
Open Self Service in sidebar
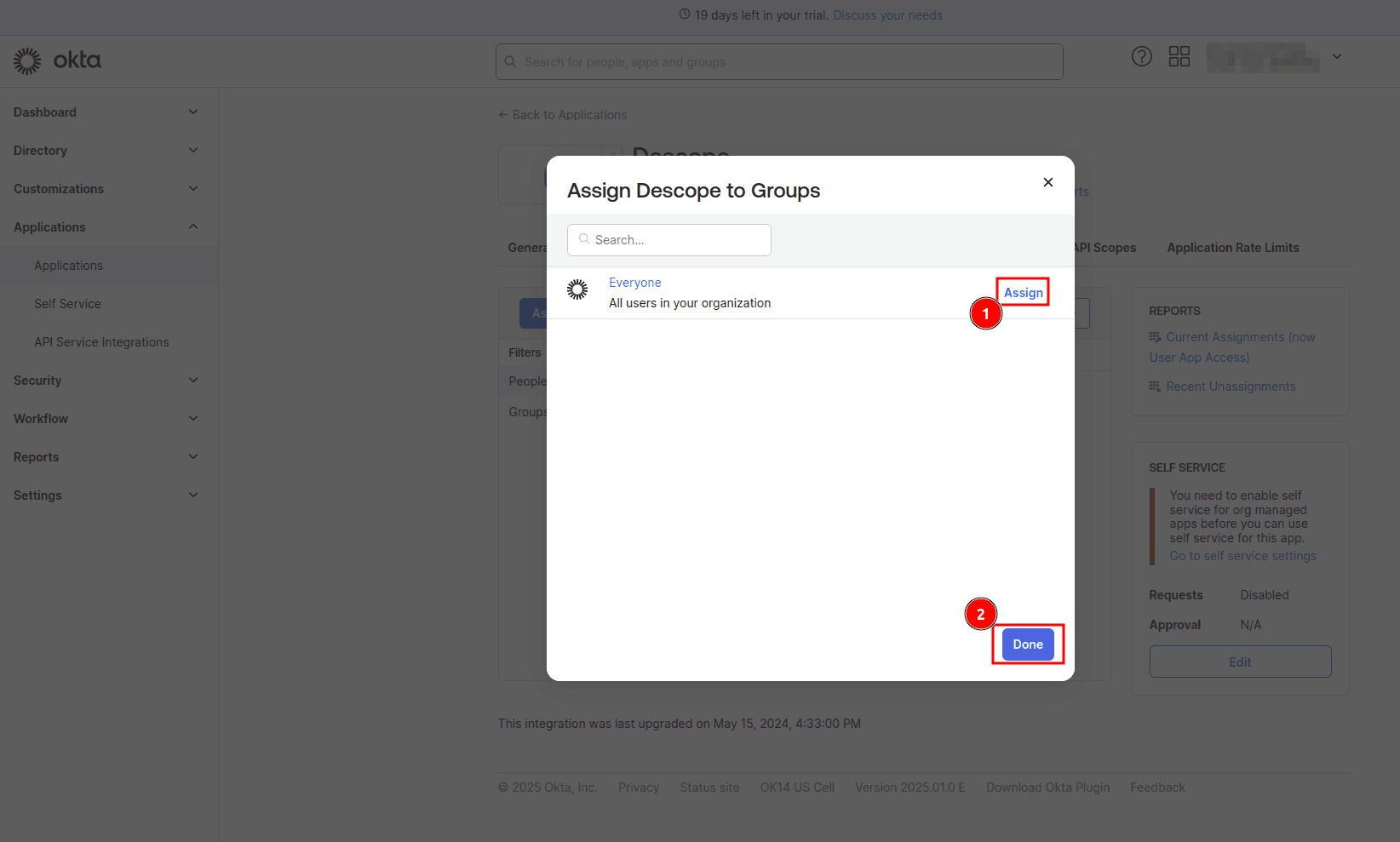click(67, 304)
